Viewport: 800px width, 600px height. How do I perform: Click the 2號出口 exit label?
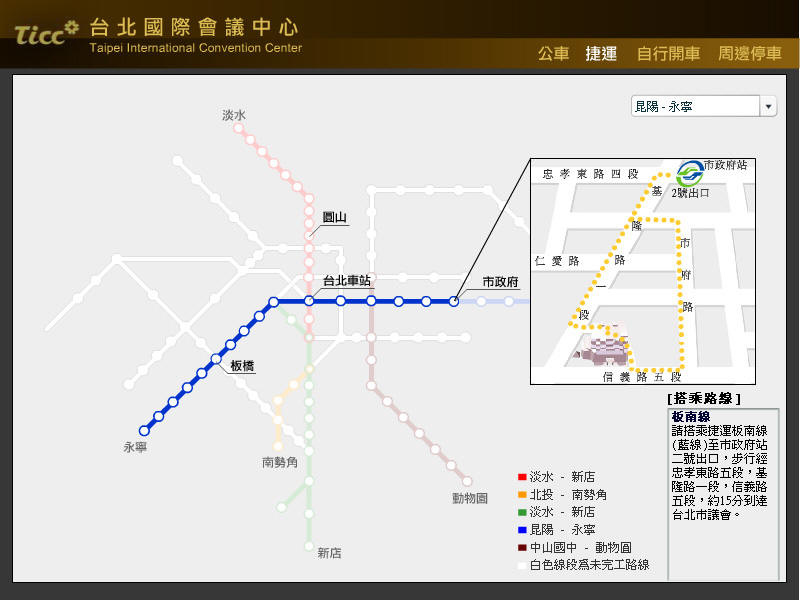coord(690,193)
